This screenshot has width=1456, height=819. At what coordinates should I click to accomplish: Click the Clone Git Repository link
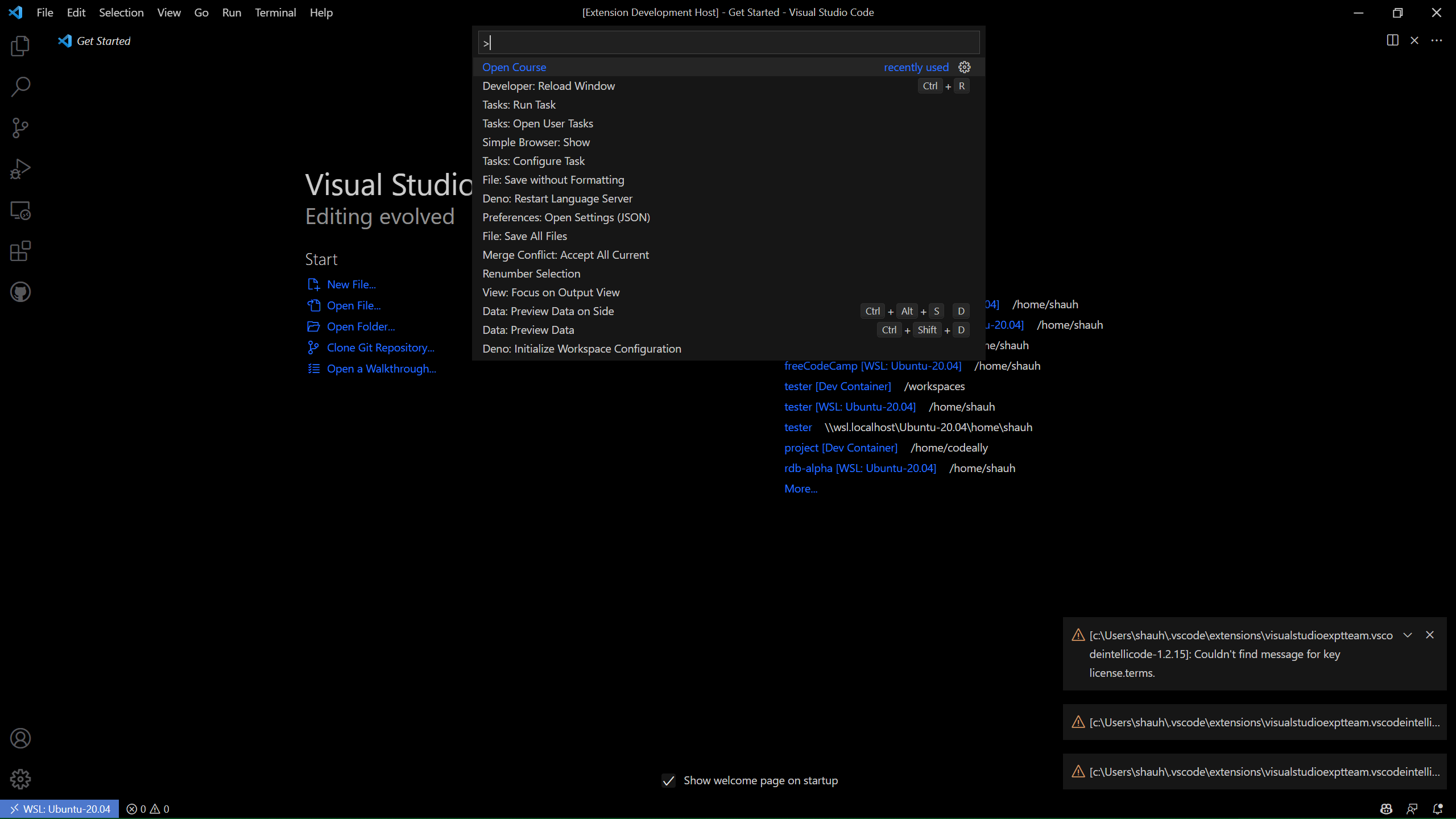click(x=380, y=348)
